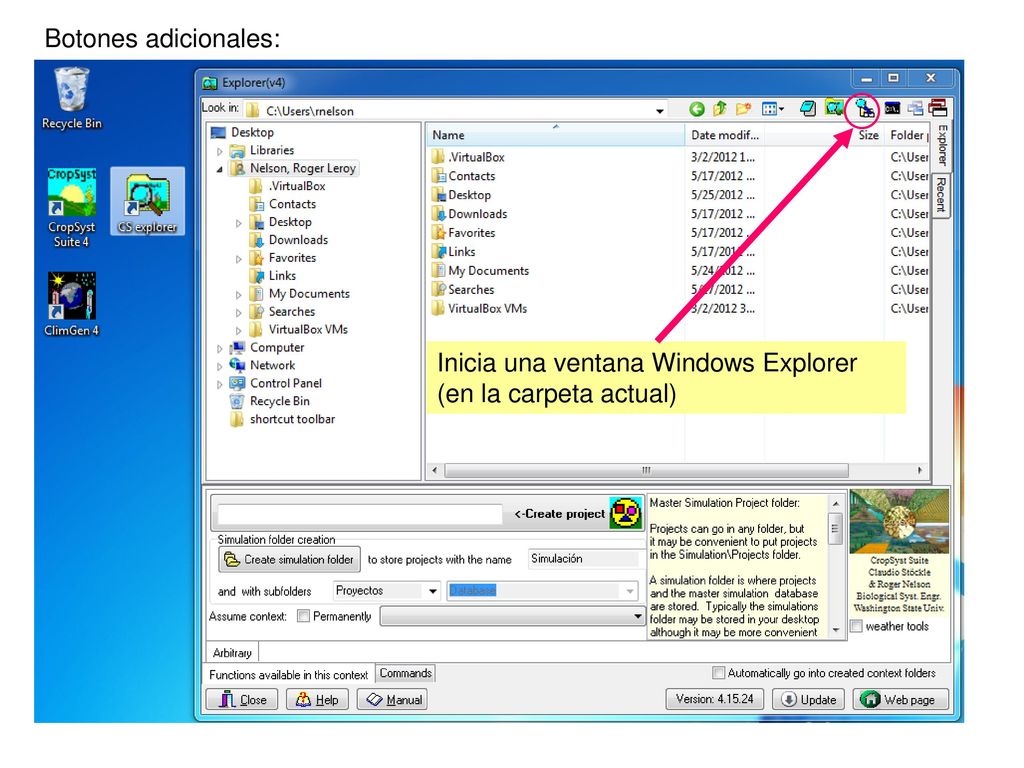Screen dimensions: 1024x768
Task: Click right arrow of file list scrollbar
Action: coord(920,470)
